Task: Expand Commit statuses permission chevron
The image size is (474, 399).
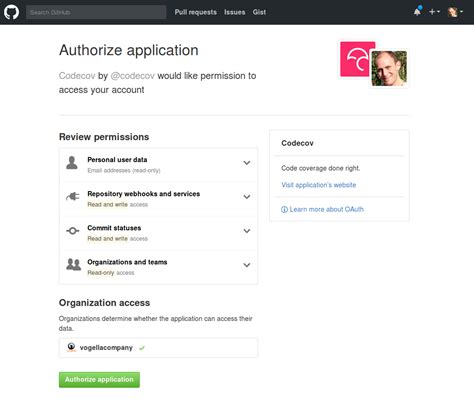Action: point(247,231)
